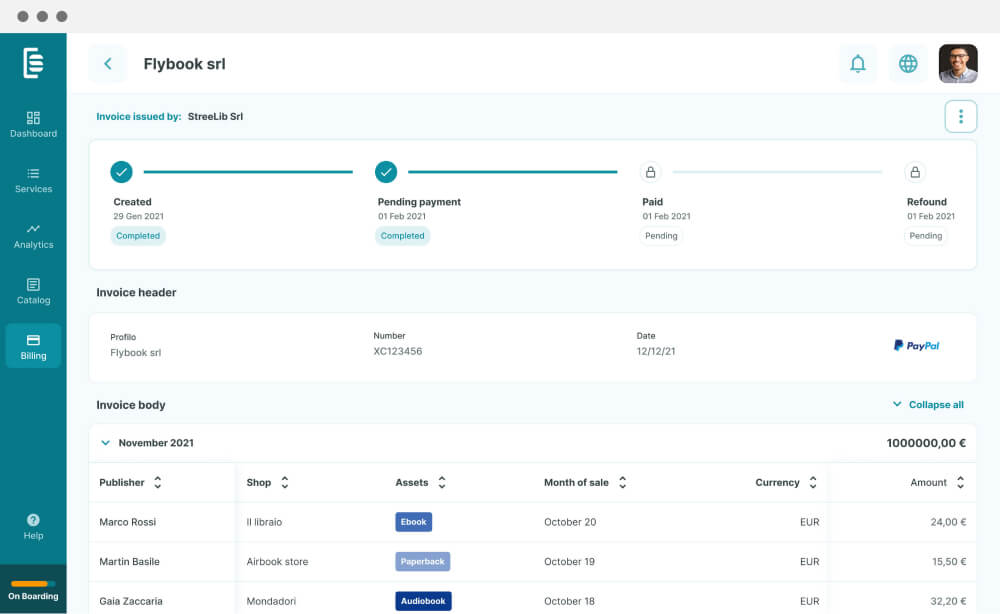
Task: Click Collapse all link
Action: coord(928,405)
